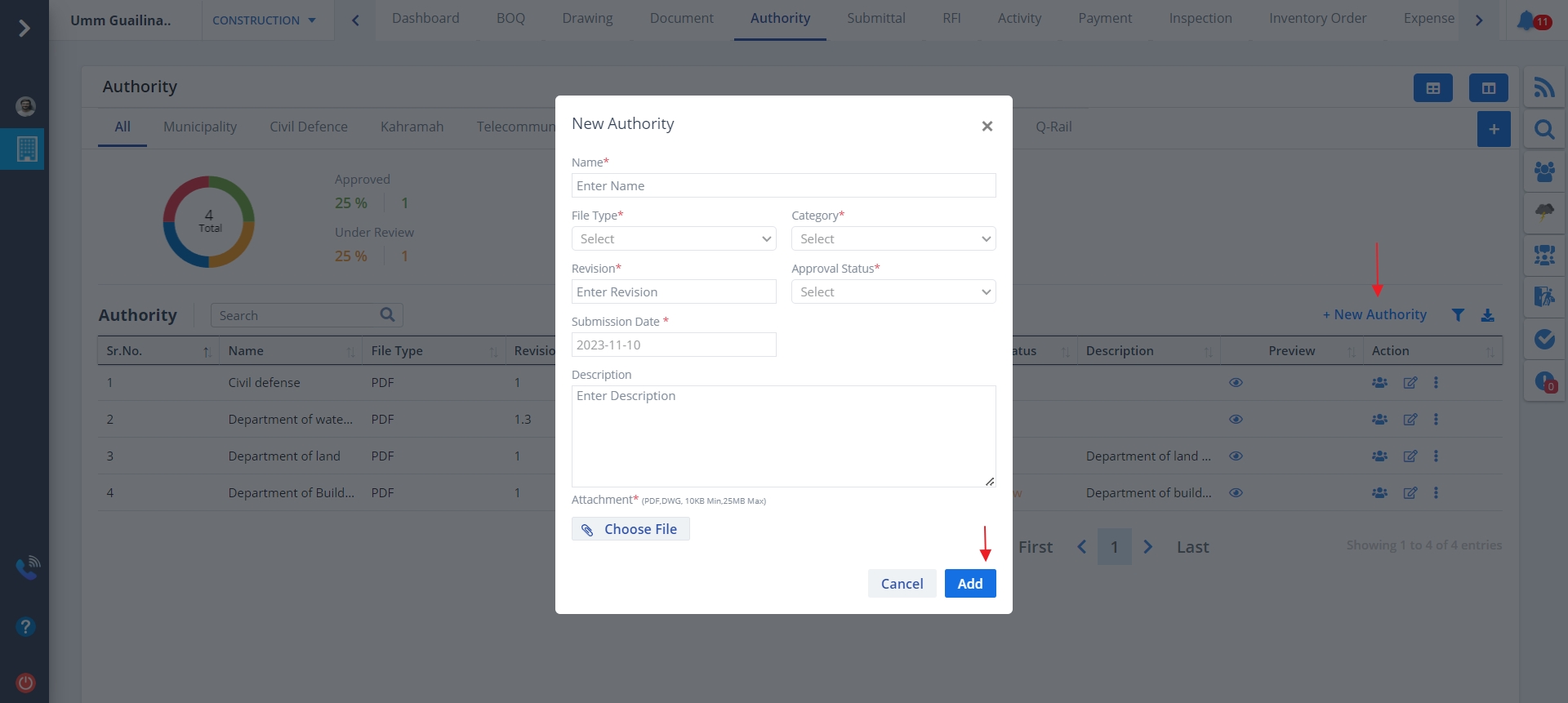Click the power logout icon in left sidebar
The image size is (1568, 703).
tap(25, 683)
